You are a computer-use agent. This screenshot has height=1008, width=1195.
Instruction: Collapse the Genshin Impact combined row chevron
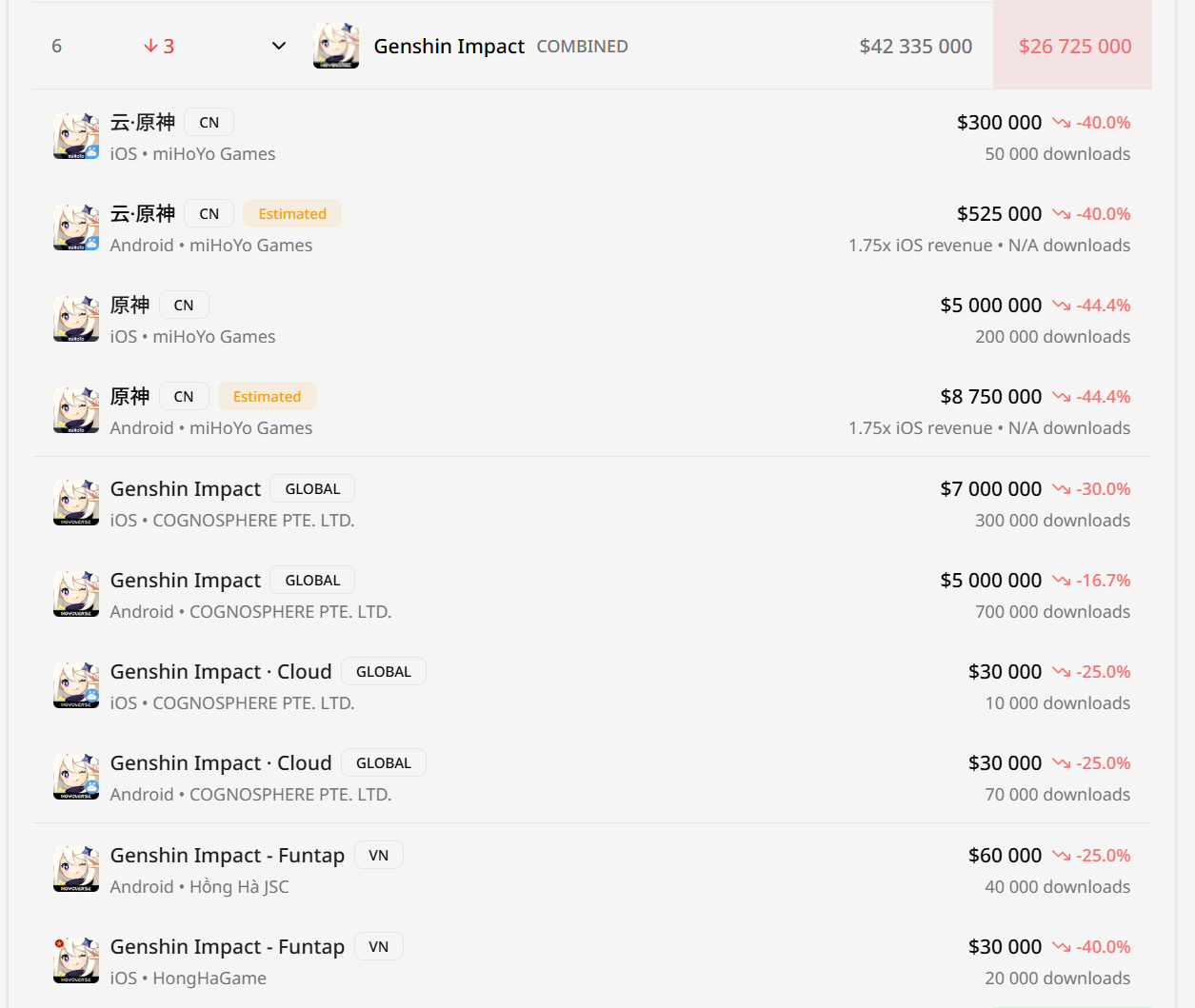point(279,46)
